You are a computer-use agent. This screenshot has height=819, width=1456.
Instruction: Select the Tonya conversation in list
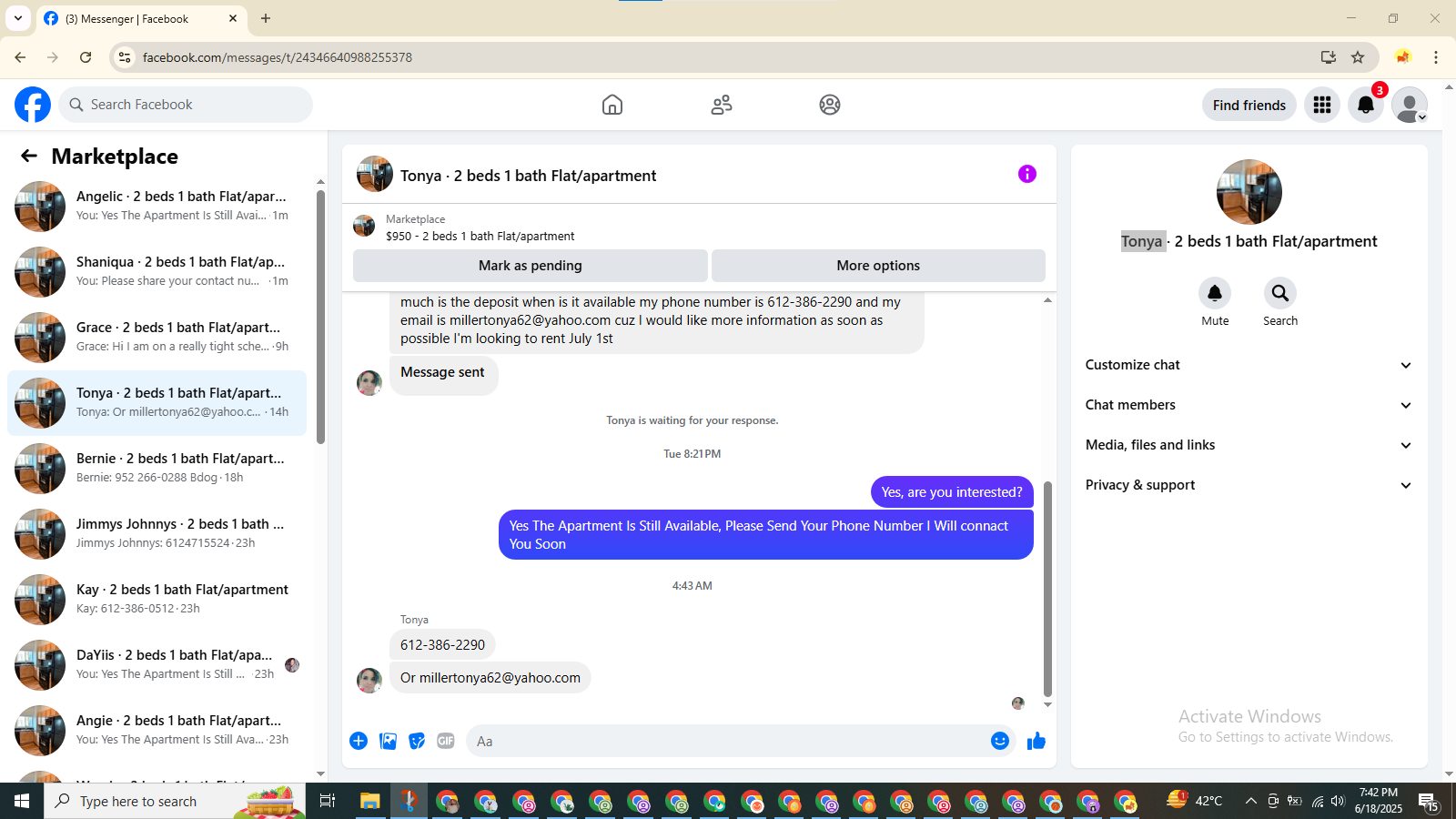157,402
